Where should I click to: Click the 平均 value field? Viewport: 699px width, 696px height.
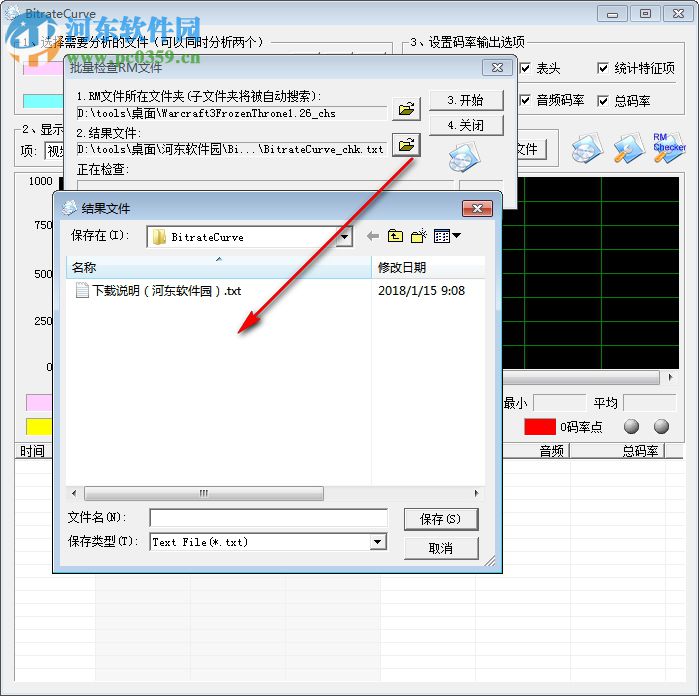650,403
